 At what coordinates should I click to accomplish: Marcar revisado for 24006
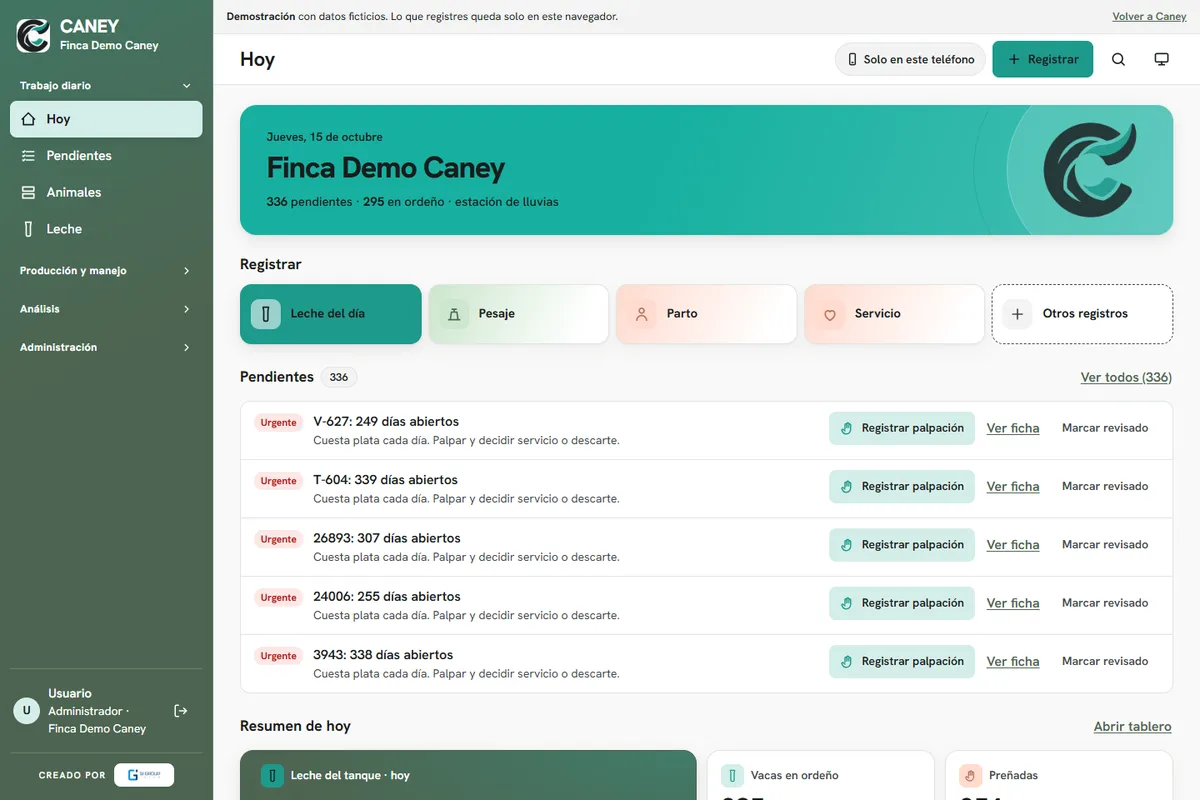coord(1105,603)
